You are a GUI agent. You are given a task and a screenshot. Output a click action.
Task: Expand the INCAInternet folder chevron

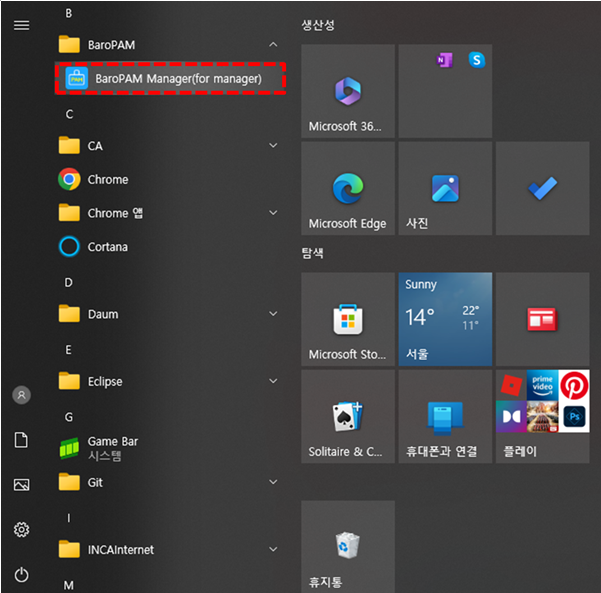click(x=273, y=549)
